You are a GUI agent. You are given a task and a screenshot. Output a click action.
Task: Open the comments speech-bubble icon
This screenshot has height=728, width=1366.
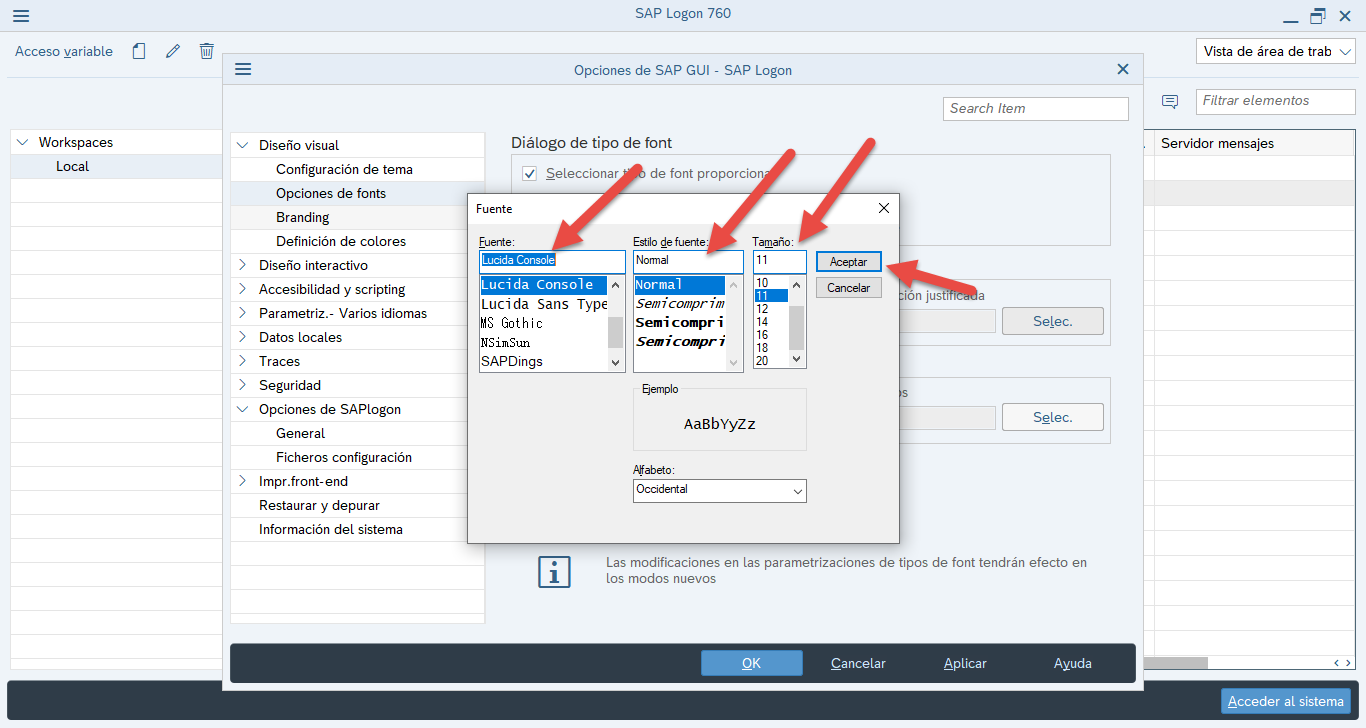[1168, 101]
